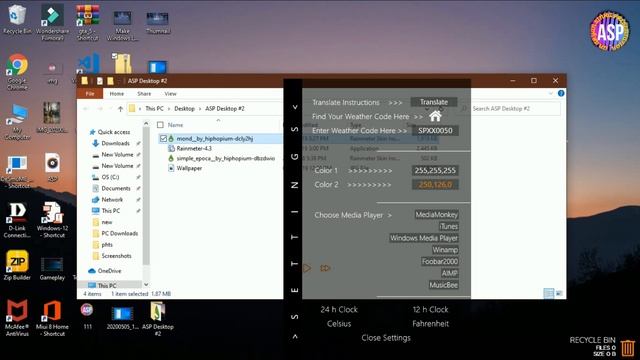The image size is (640, 360).
Task: Click the house icon to find weather code
Action: tap(435, 116)
